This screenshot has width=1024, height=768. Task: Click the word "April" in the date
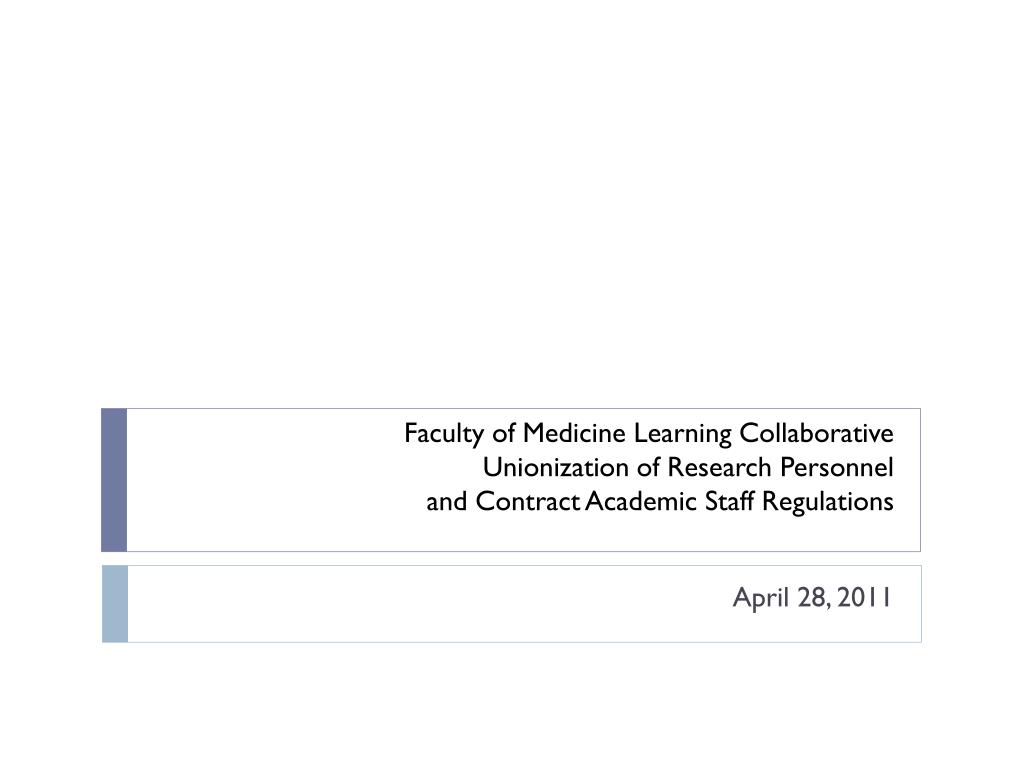coord(761,598)
